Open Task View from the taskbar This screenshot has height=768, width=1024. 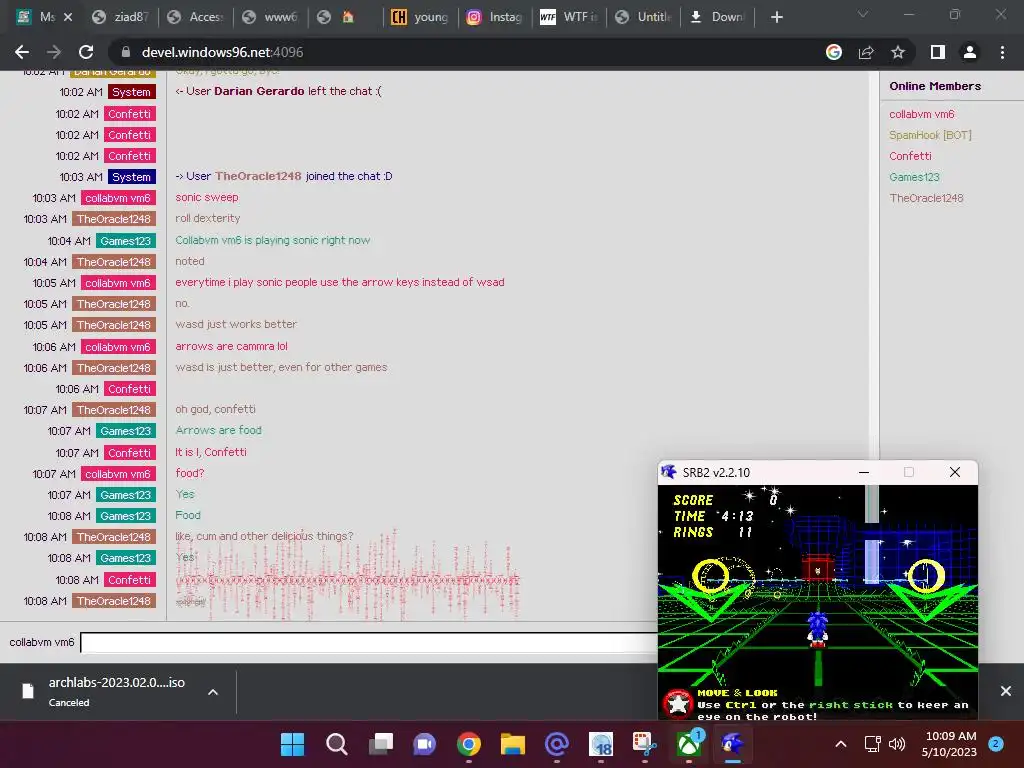click(x=381, y=744)
